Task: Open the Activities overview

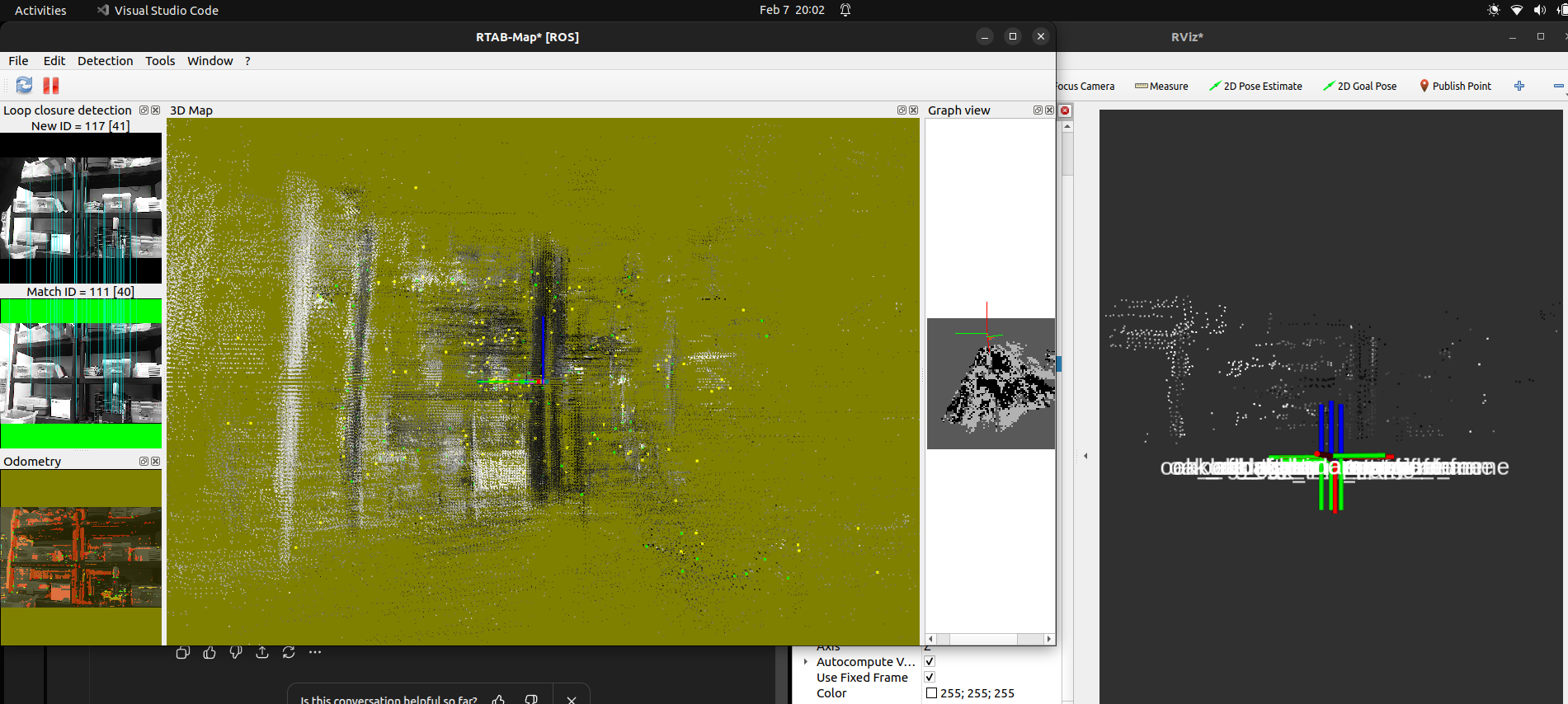Action: pos(40,10)
